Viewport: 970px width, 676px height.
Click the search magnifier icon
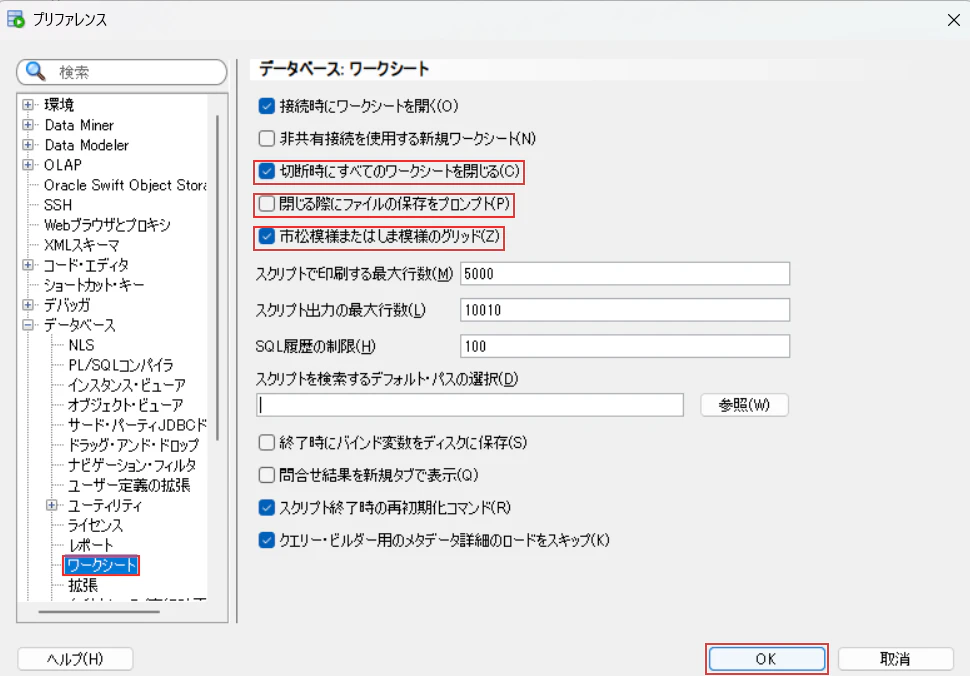(35, 72)
